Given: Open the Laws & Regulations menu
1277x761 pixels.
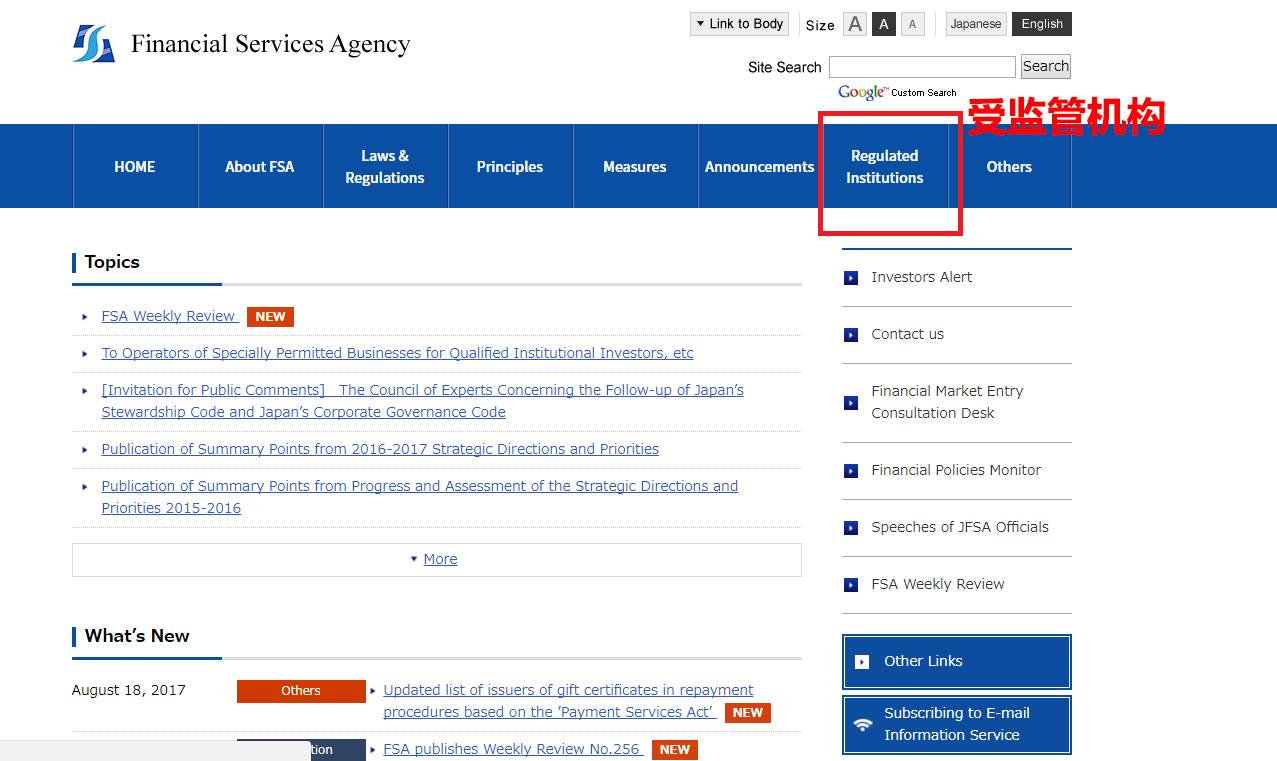Looking at the screenshot, I should click(x=385, y=167).
